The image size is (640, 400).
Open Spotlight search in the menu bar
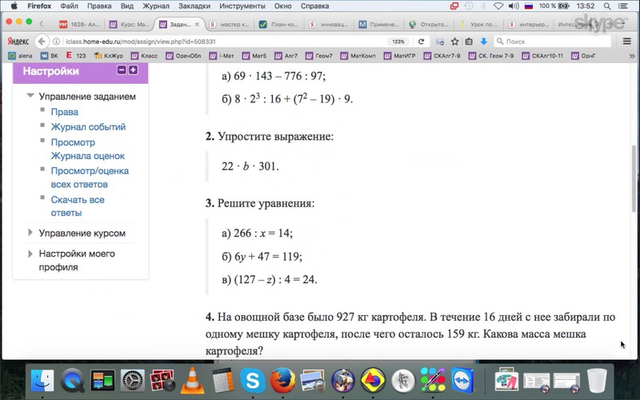tap(607, 6)
